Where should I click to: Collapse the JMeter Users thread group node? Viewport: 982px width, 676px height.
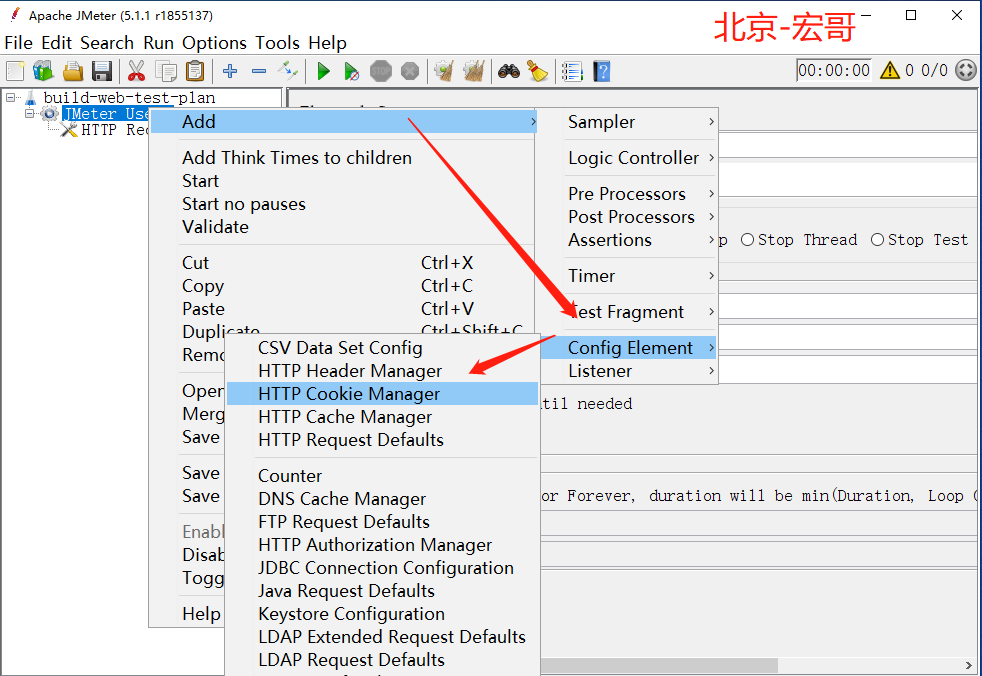29,113
